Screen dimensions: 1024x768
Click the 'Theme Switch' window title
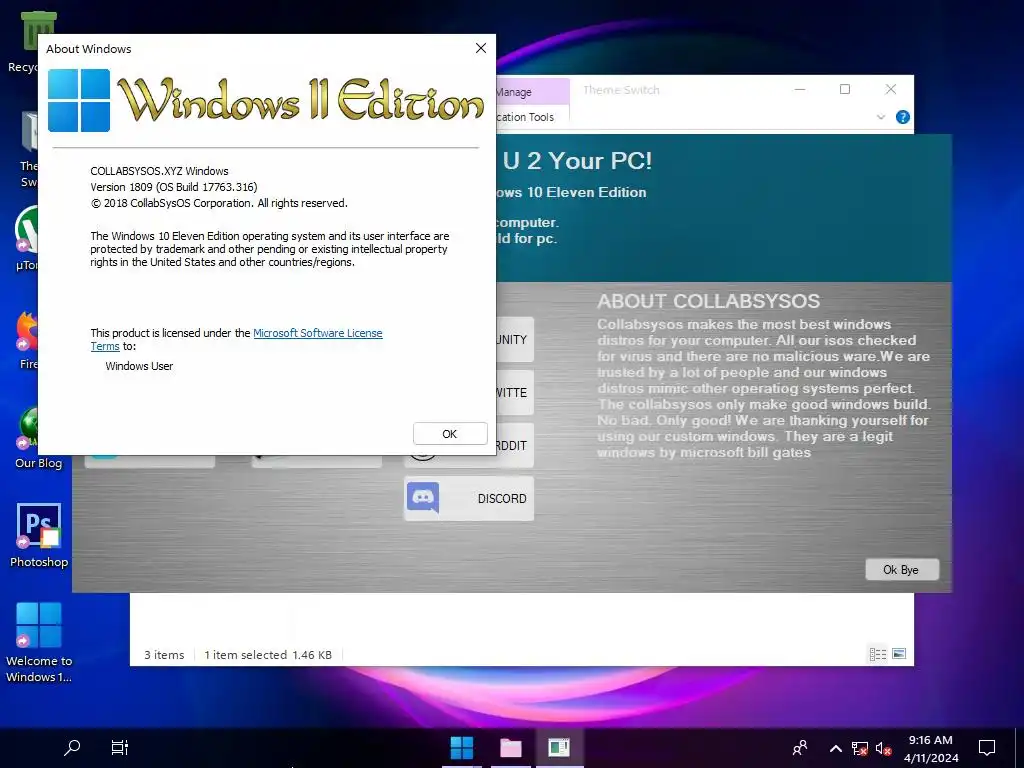pyautogui.click(x=621, y=90)
